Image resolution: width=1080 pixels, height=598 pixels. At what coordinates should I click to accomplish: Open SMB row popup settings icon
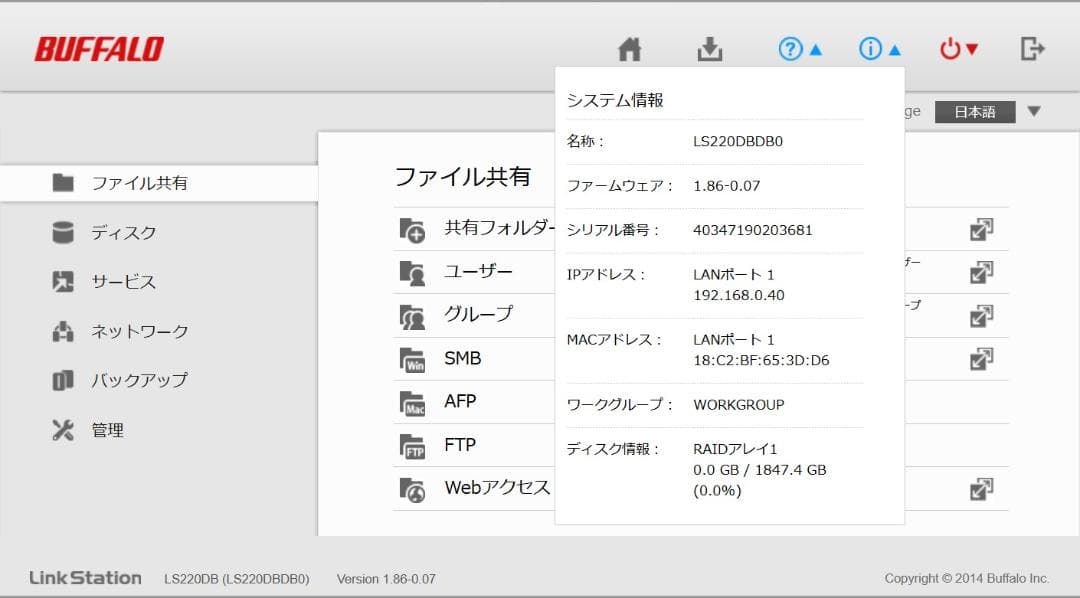(982, 359)
